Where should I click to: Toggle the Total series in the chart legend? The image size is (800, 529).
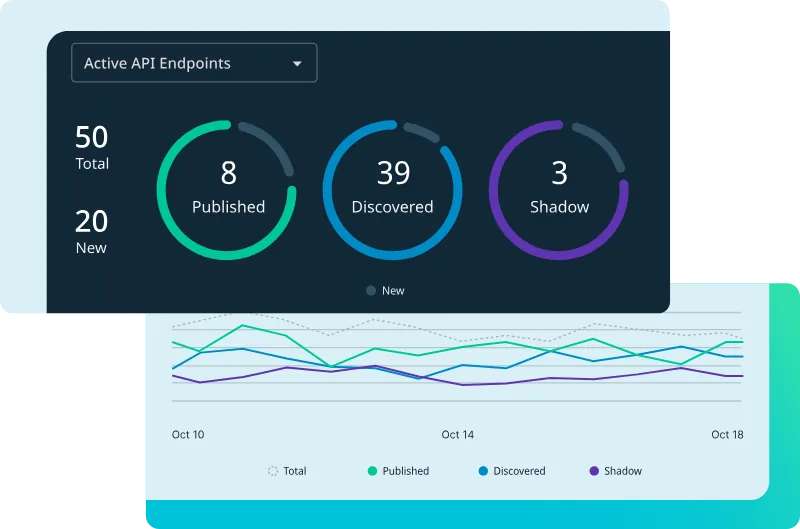(x=287, y=471)
